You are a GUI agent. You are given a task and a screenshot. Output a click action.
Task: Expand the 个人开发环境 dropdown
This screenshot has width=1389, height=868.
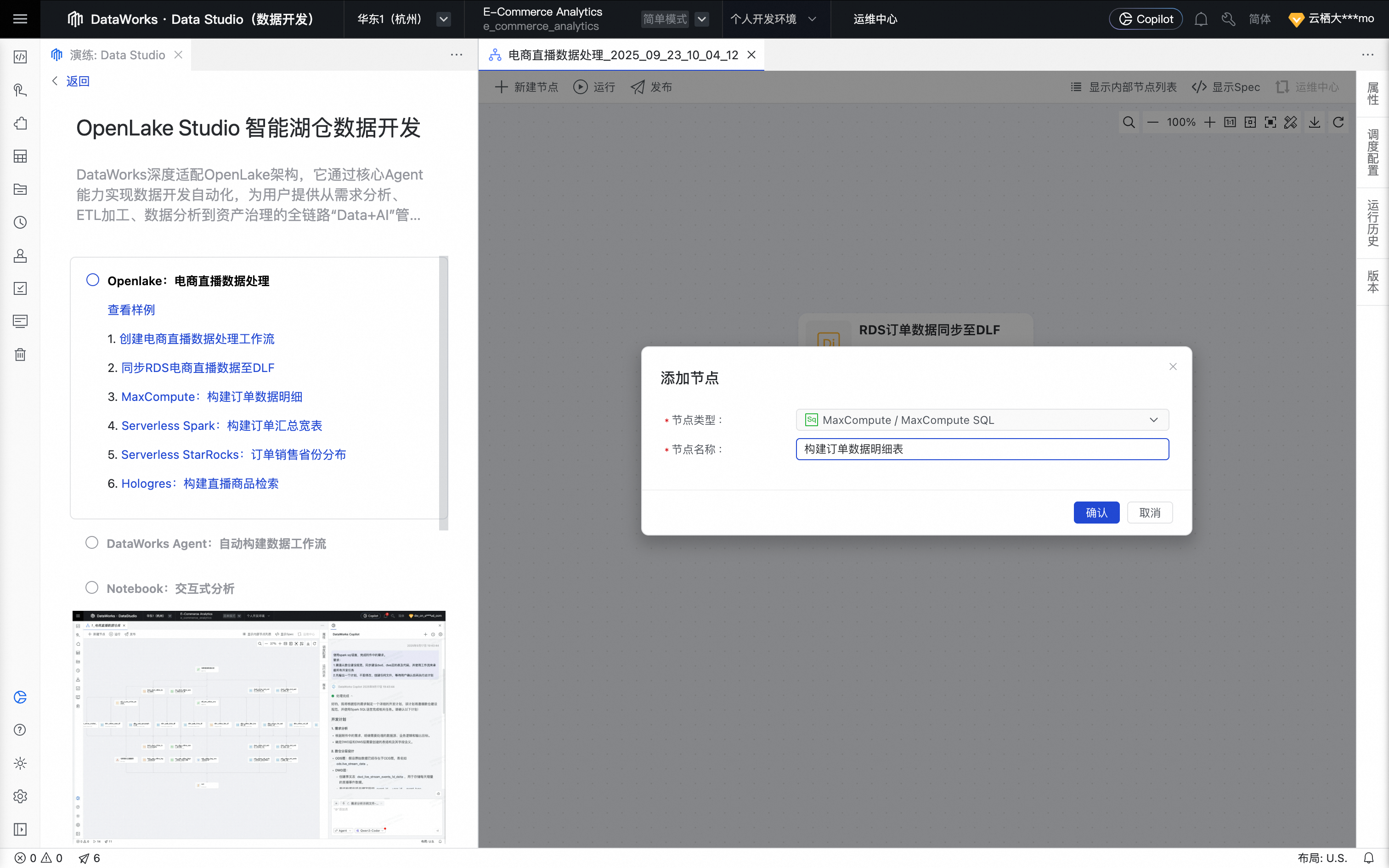(773, 19)
